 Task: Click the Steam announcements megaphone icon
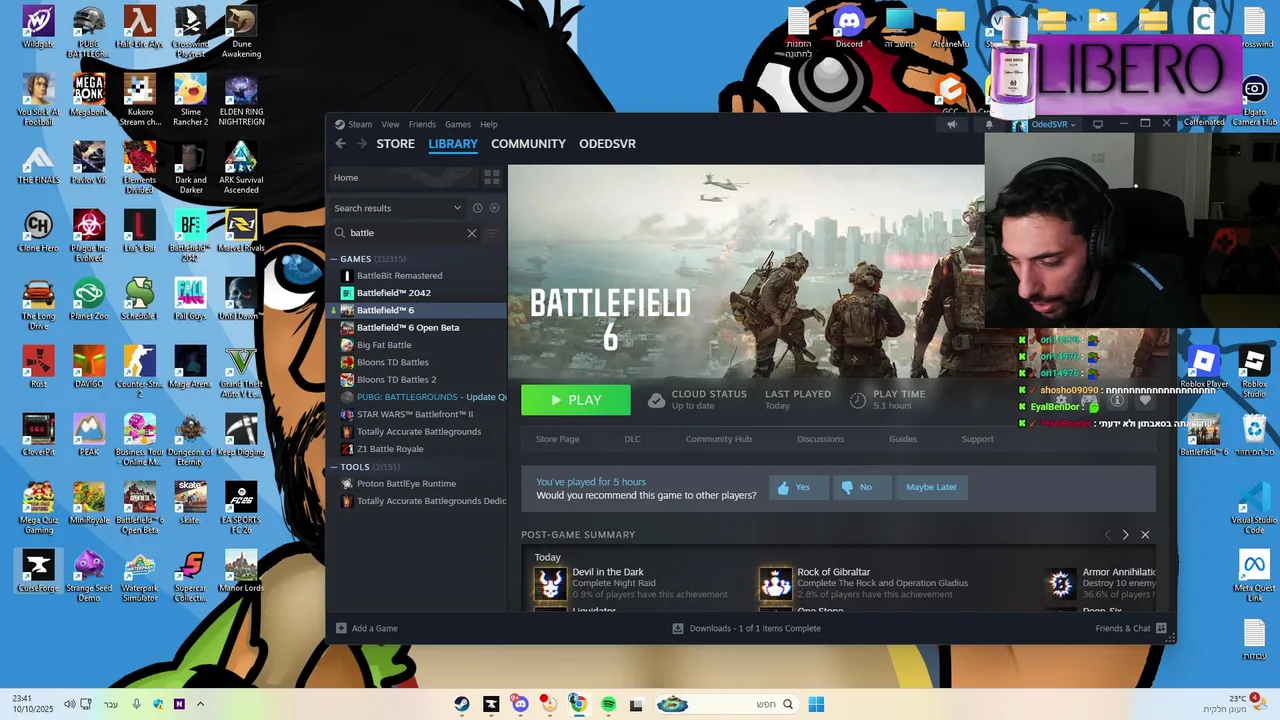pyautogui.click(x=952, y=125)
